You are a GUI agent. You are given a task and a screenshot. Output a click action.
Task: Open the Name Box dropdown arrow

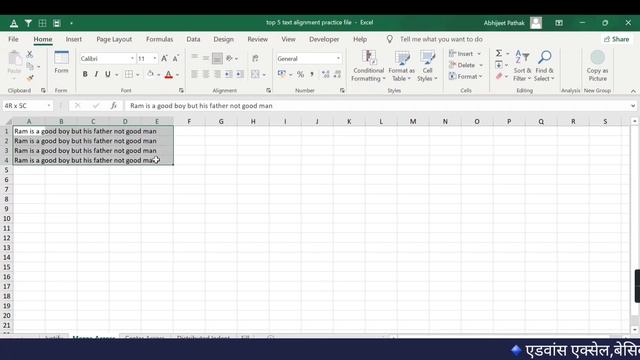(49, 106)
